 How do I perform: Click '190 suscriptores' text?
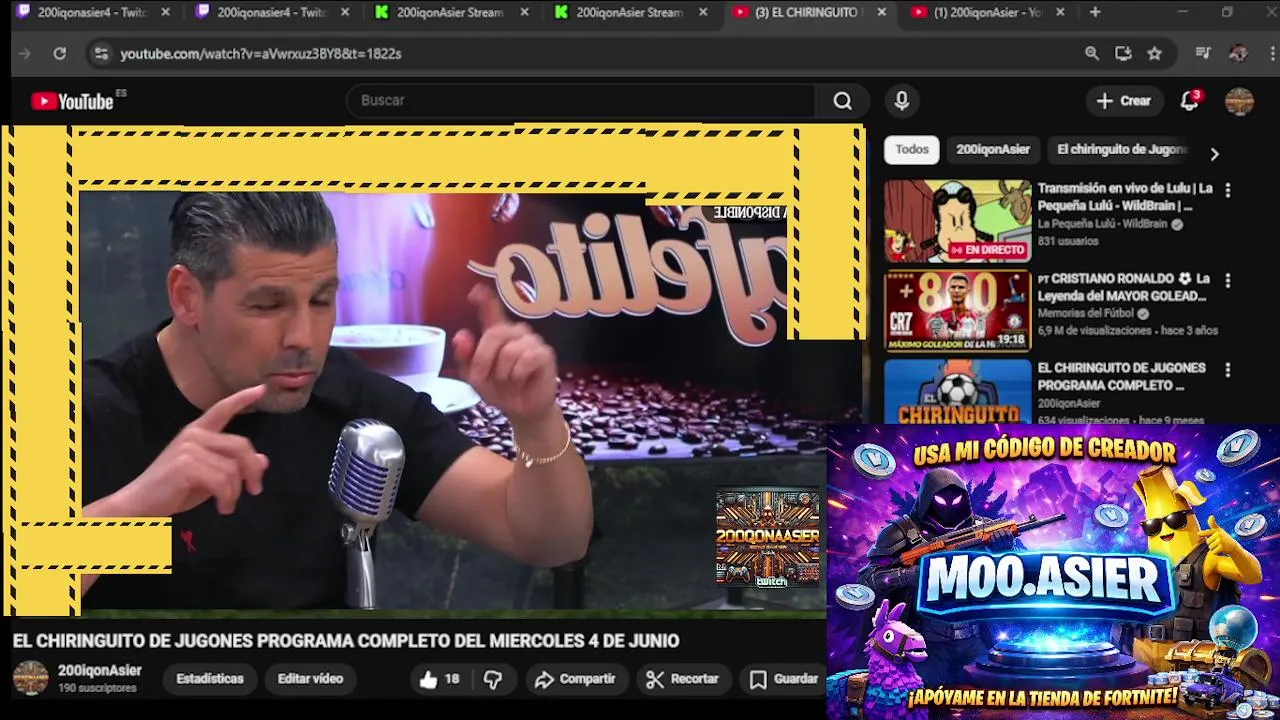pos(97,689)
